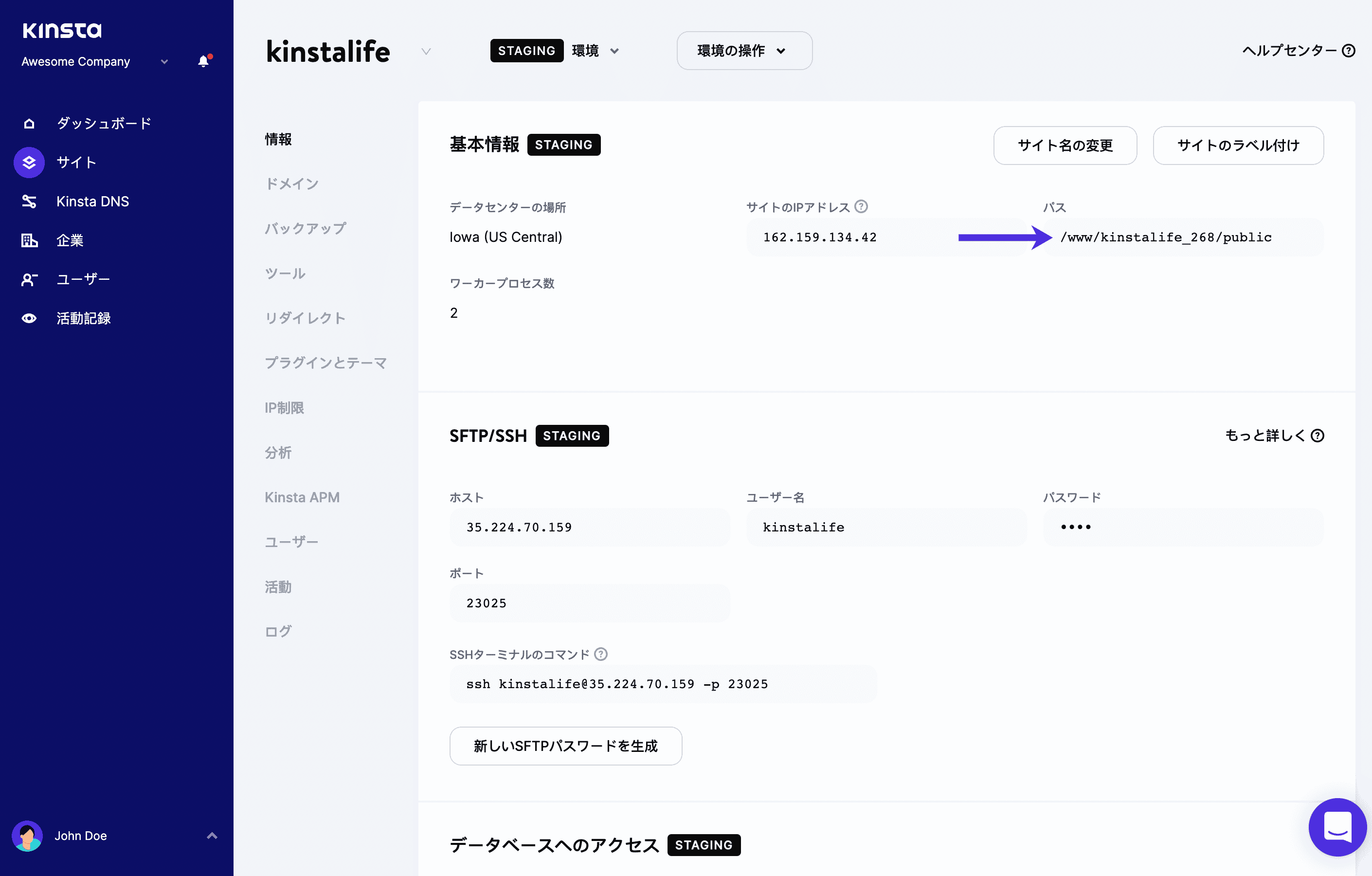Viewport: 1372px width, 876px height.
Task: Open the ダッシュボード icon in sidebar
Action: [29, 123]
